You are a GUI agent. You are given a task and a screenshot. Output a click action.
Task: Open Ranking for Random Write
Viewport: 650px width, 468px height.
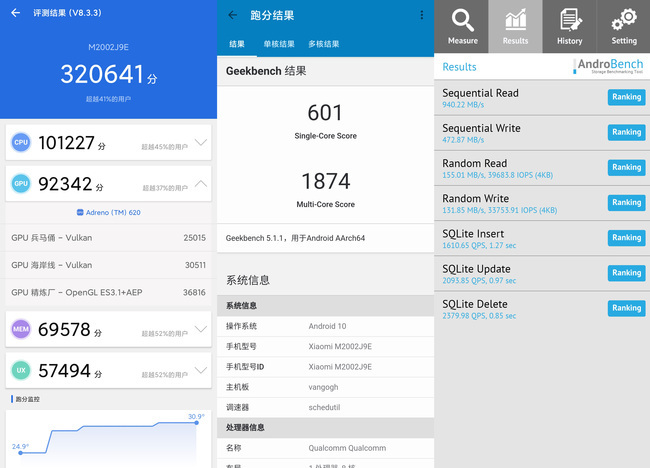point(626,203)
